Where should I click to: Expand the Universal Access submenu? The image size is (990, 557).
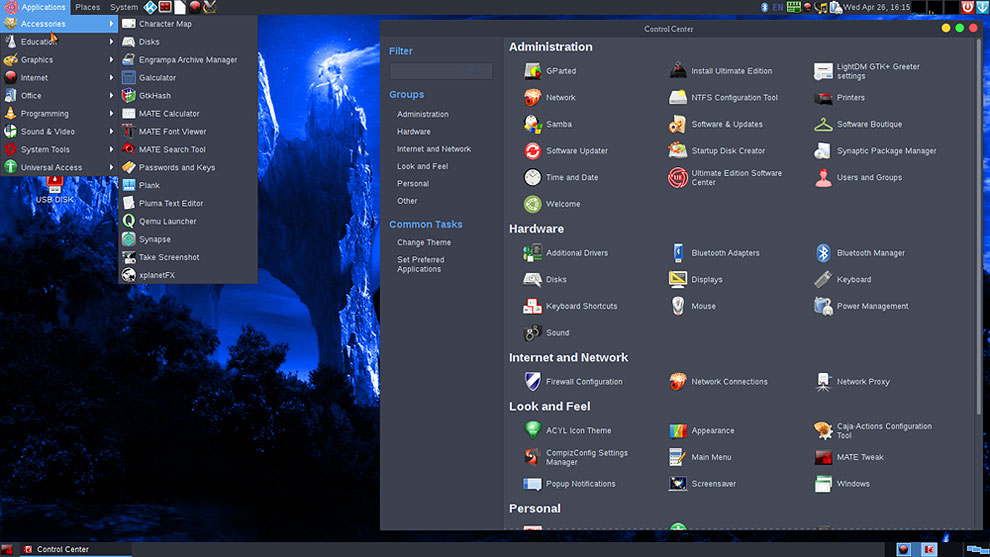click(x=59, y=167)
